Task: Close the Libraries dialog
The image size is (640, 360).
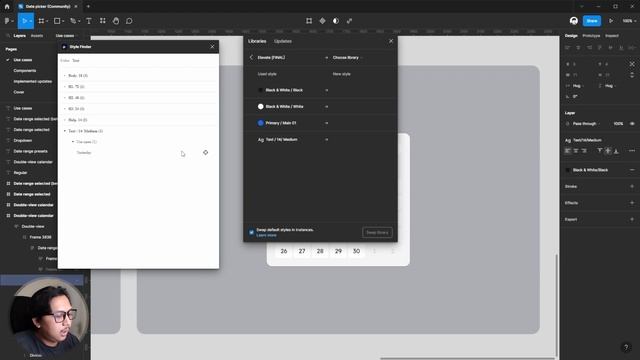Action: click(391, 41)
